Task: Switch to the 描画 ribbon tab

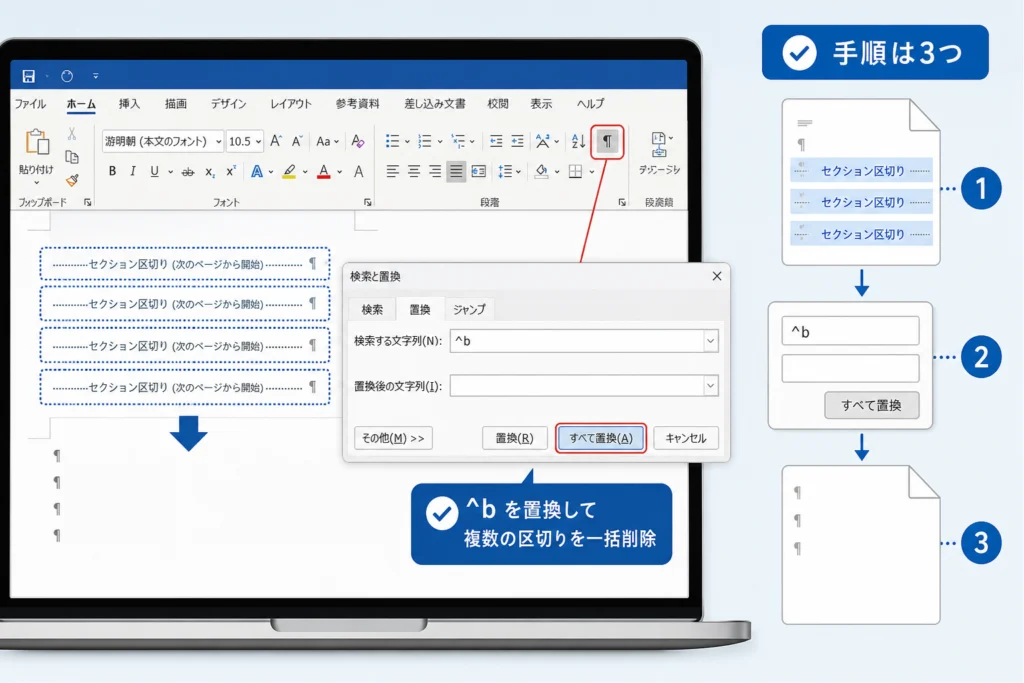Action: (x=175, y=104)
